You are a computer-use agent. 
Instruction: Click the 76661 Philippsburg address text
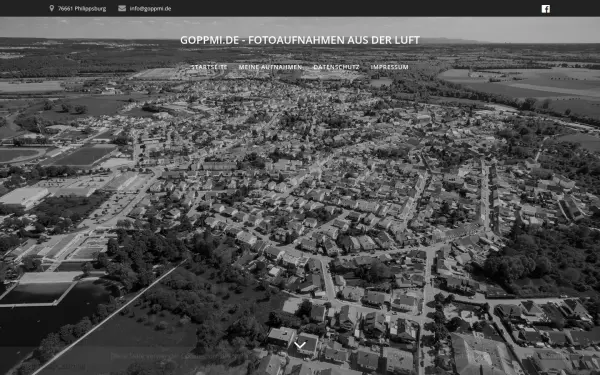click(82, 8)
